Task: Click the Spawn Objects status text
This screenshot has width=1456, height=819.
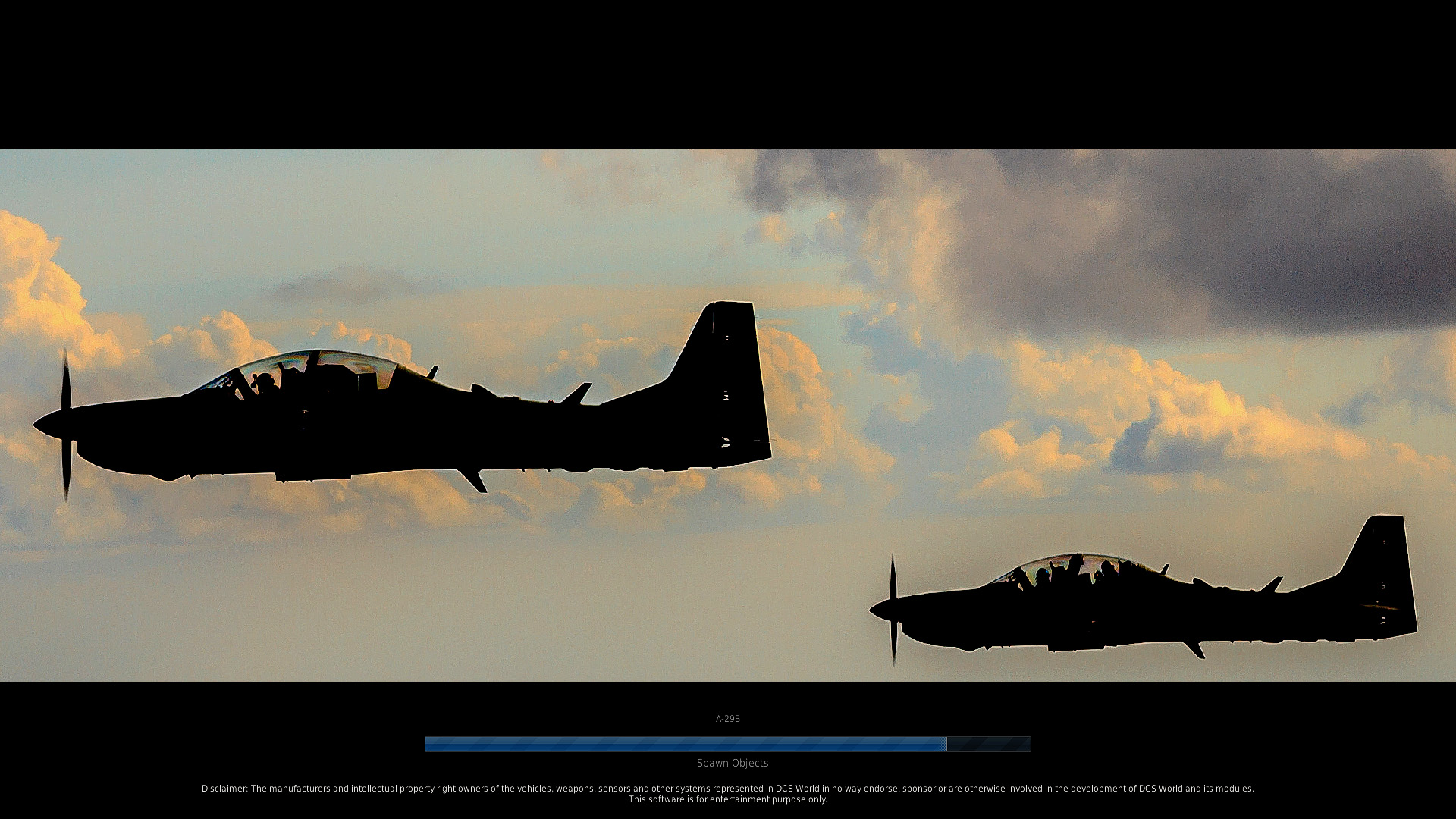Action: coord(732,763)
